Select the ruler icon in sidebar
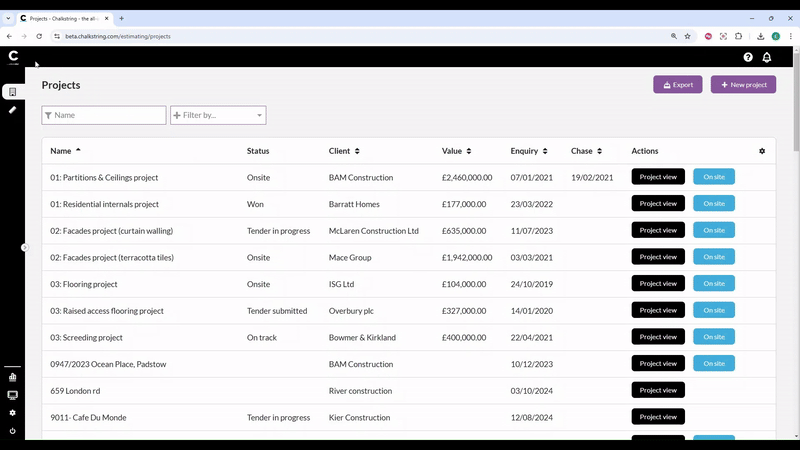 click(12, 110)
